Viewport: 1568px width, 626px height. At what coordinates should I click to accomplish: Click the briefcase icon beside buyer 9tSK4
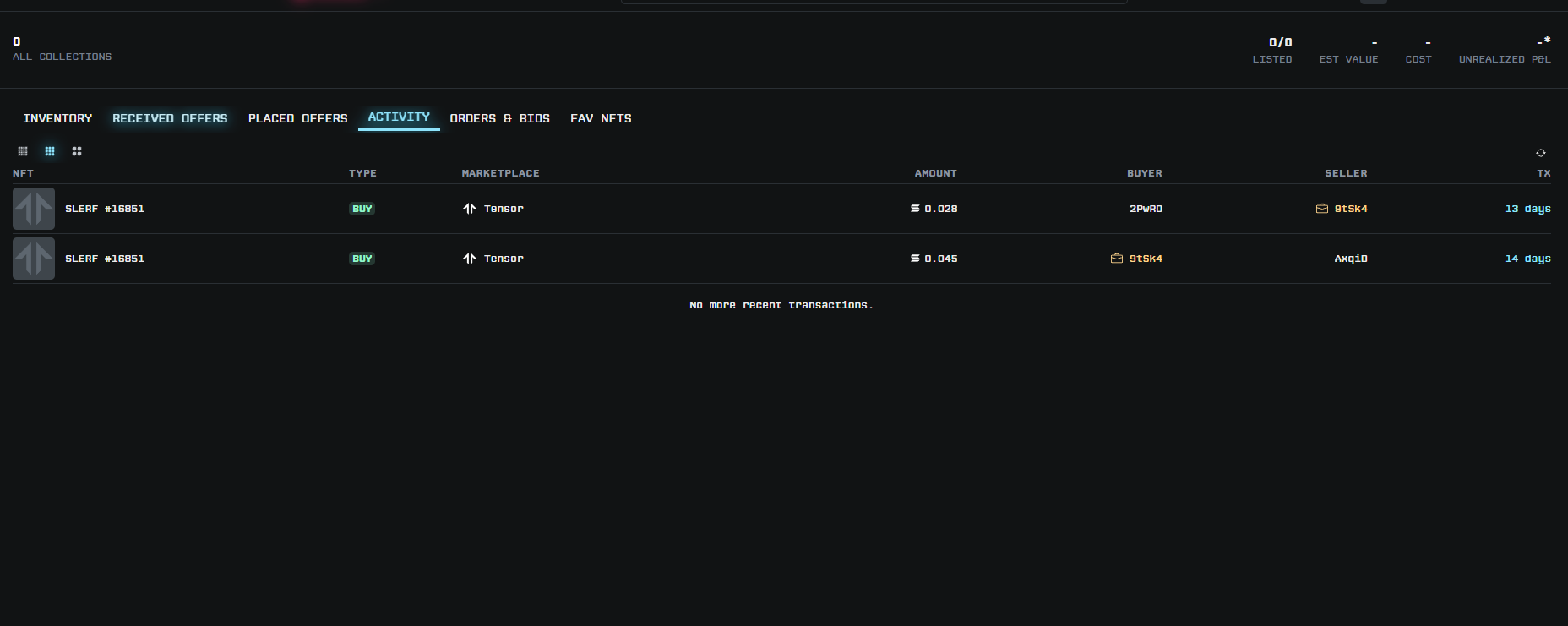1116,259
